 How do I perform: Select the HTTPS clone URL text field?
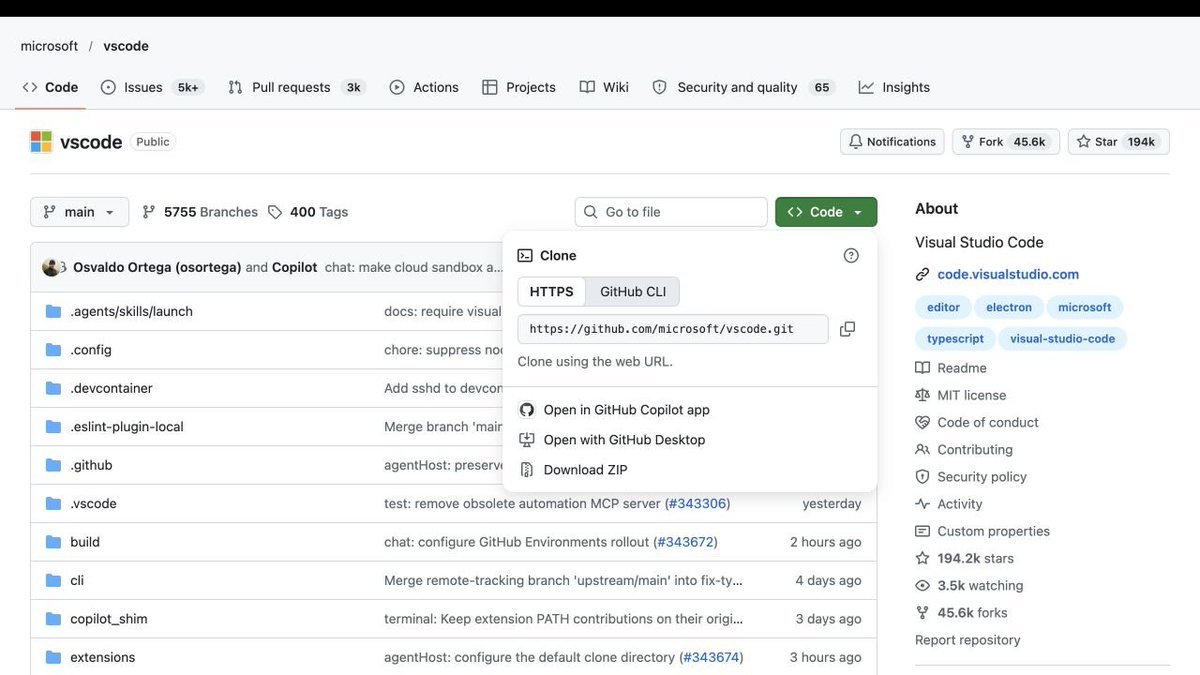pos(673,329)
